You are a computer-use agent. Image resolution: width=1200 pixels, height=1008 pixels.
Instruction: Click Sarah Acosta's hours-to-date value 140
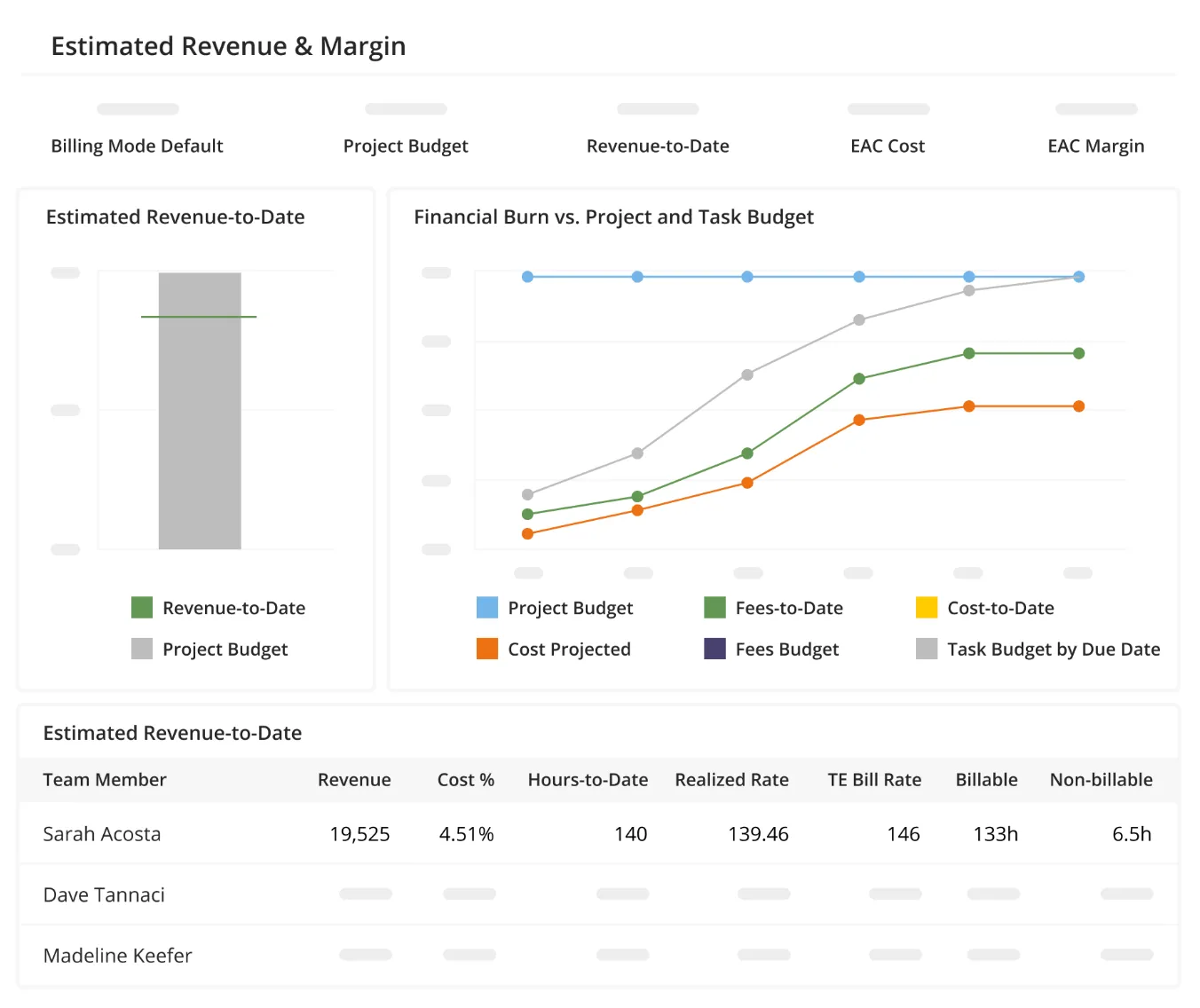click(x=631, y=834)
